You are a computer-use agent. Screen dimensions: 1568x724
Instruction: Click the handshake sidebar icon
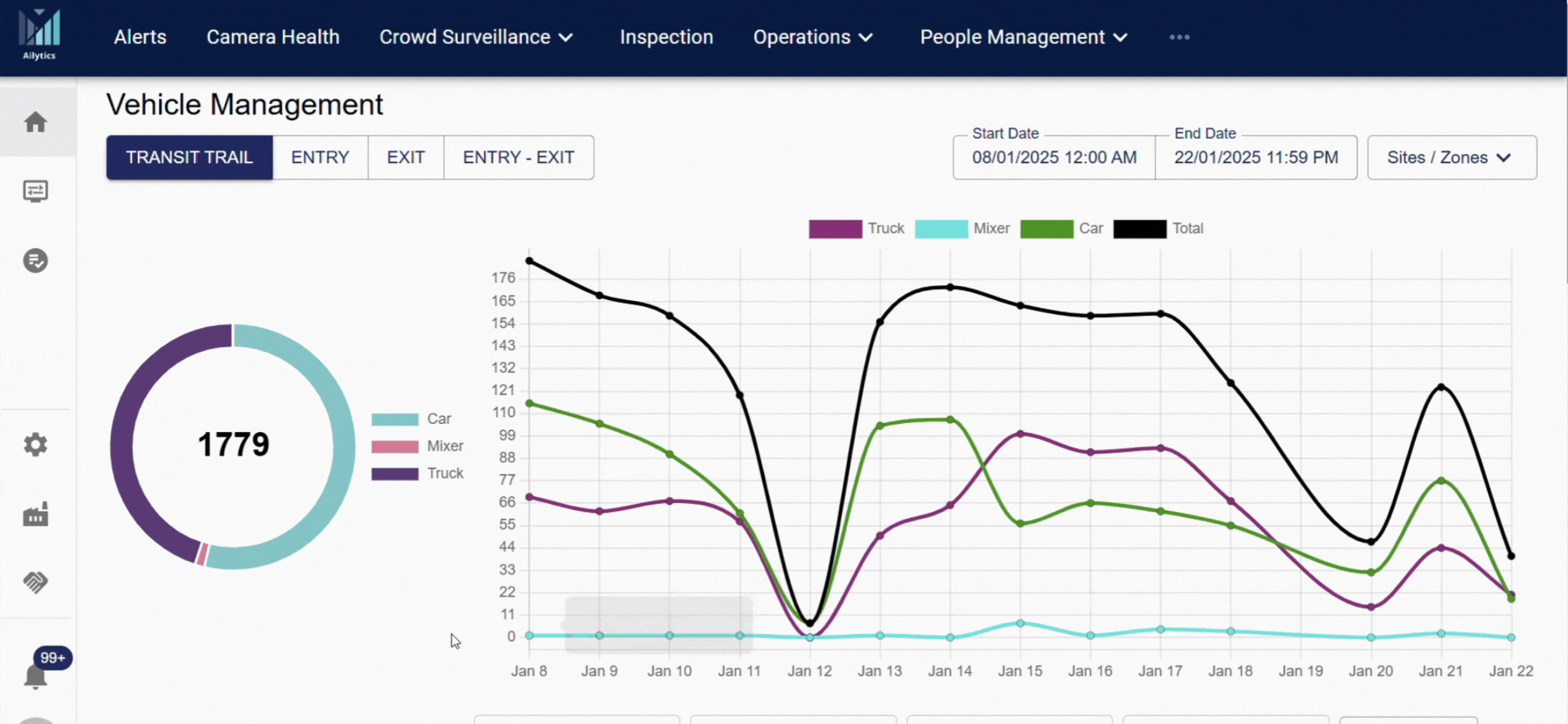pyautogui.click(x=35, y=582)
